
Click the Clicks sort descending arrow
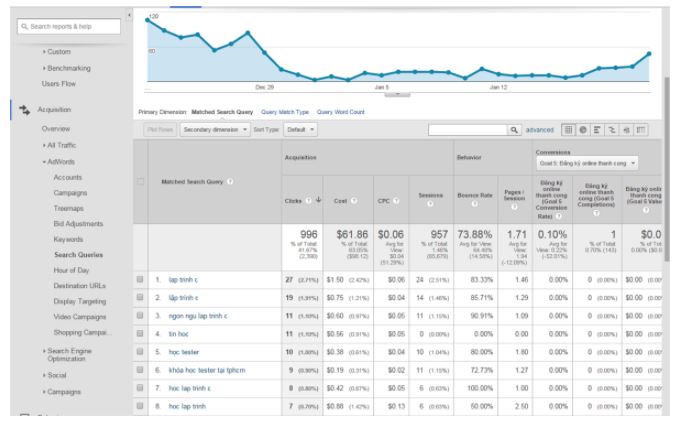click(318, 200)
